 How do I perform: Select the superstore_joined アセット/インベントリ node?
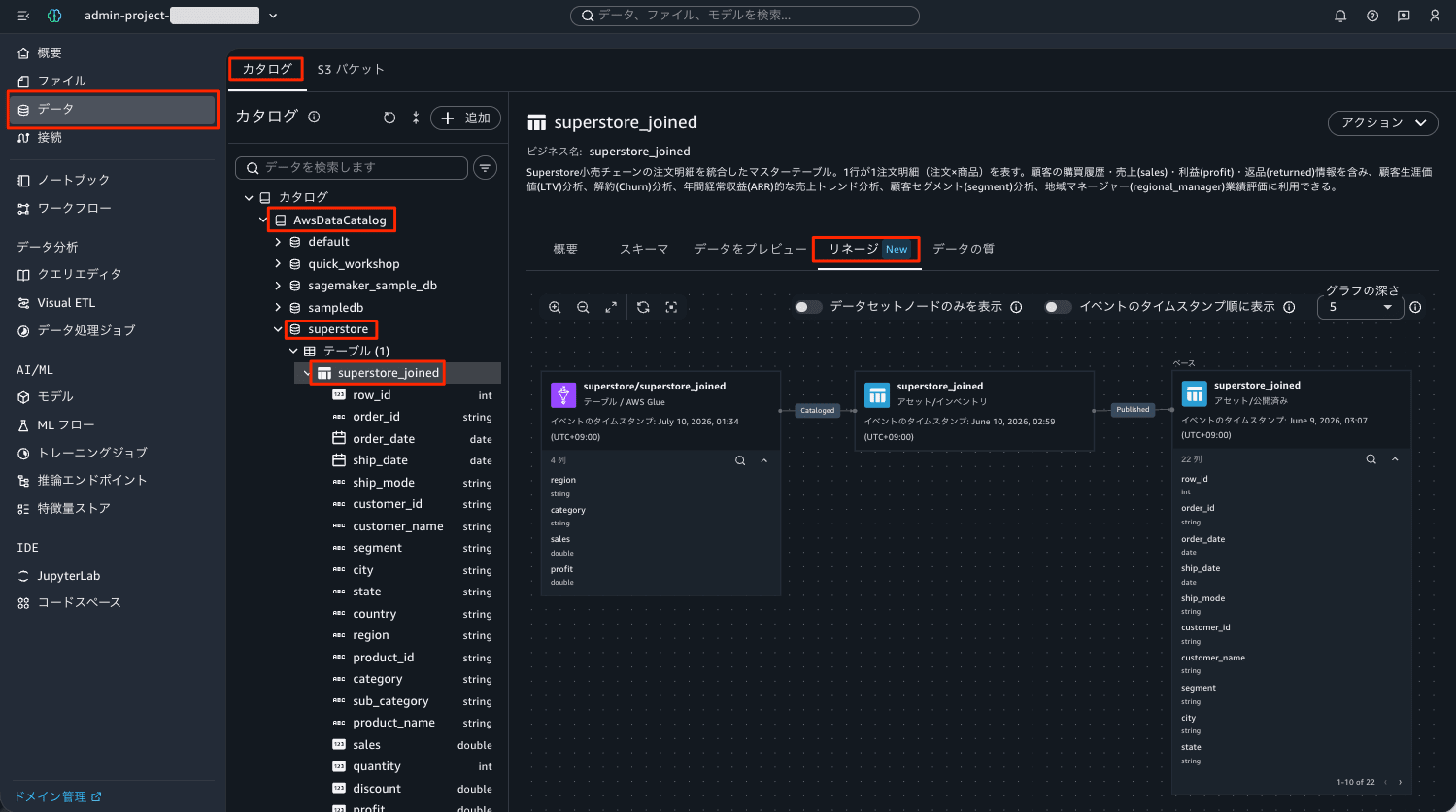(x=974, y=410)
